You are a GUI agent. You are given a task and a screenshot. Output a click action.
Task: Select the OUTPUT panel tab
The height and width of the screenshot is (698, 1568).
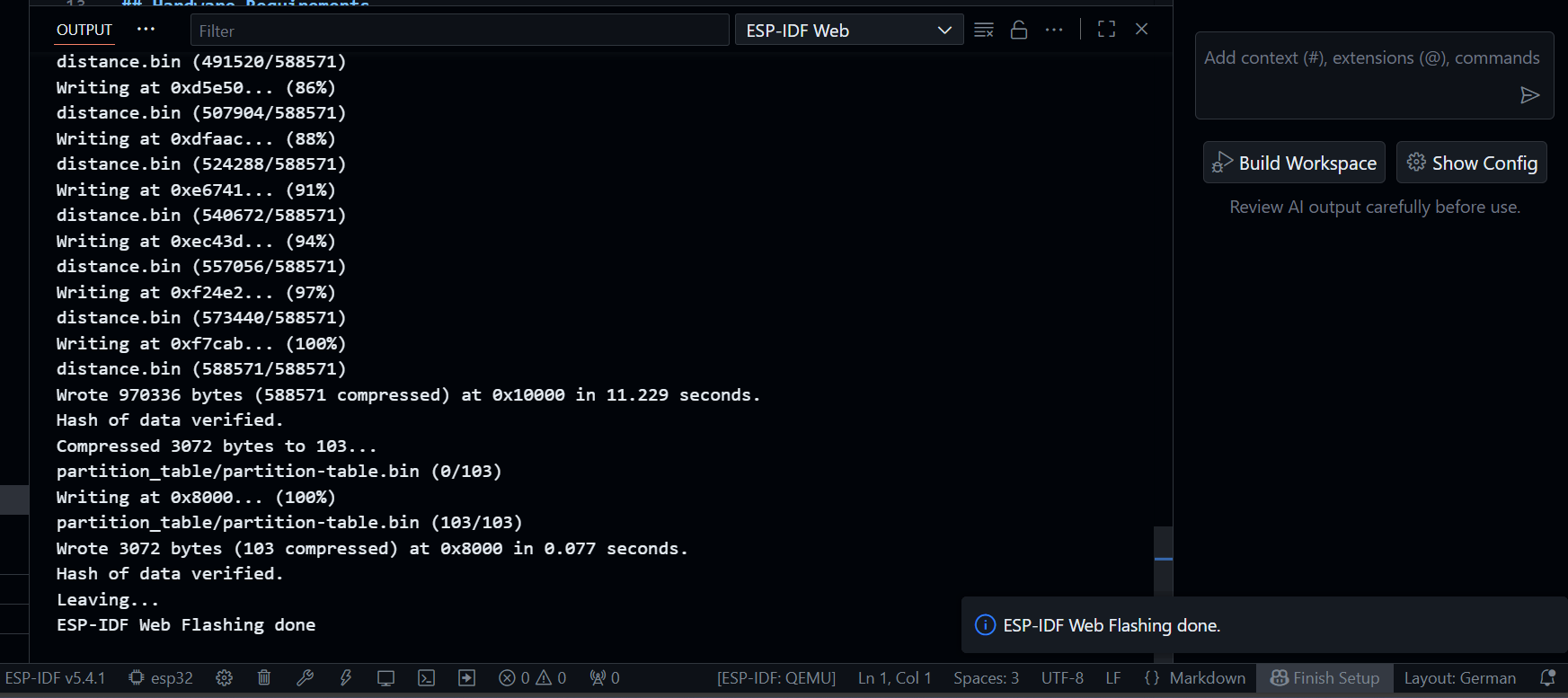click(84, 30)
